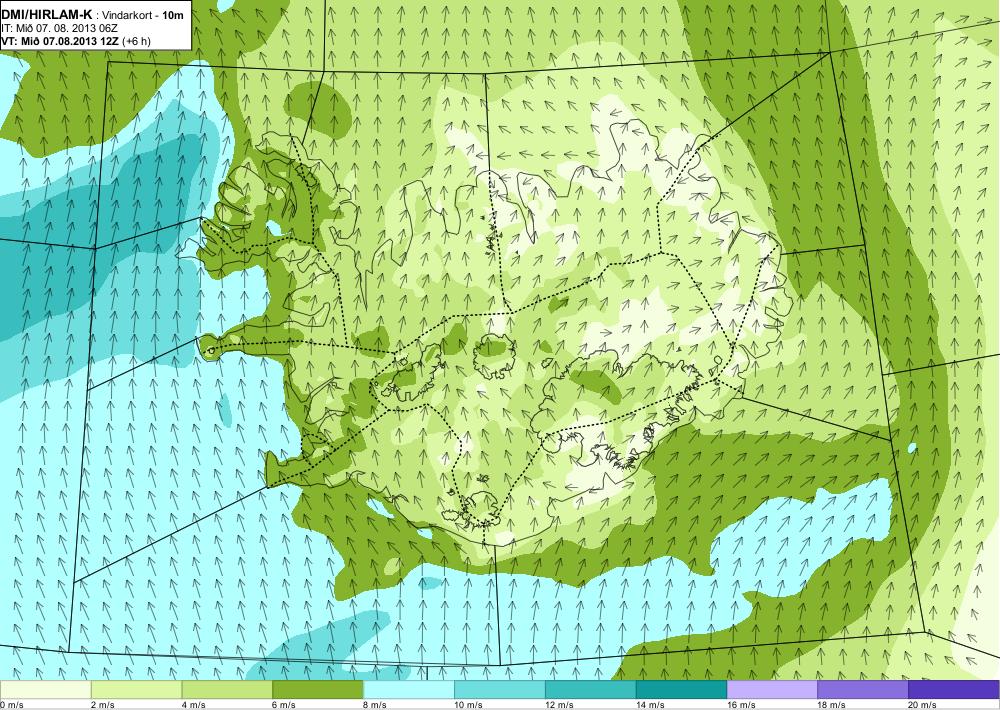Click the 12–14 m/s teal legend swatch
The width and height of the screenshot is (1000, 710).
(x=591, y=690)
